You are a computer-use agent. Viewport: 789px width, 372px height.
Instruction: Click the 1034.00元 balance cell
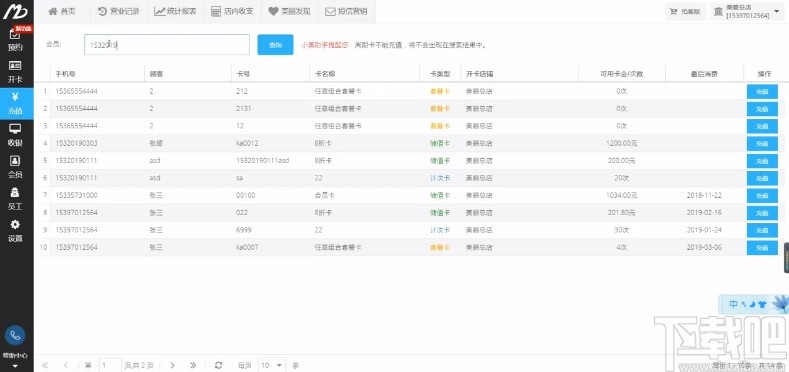(621, 195)
